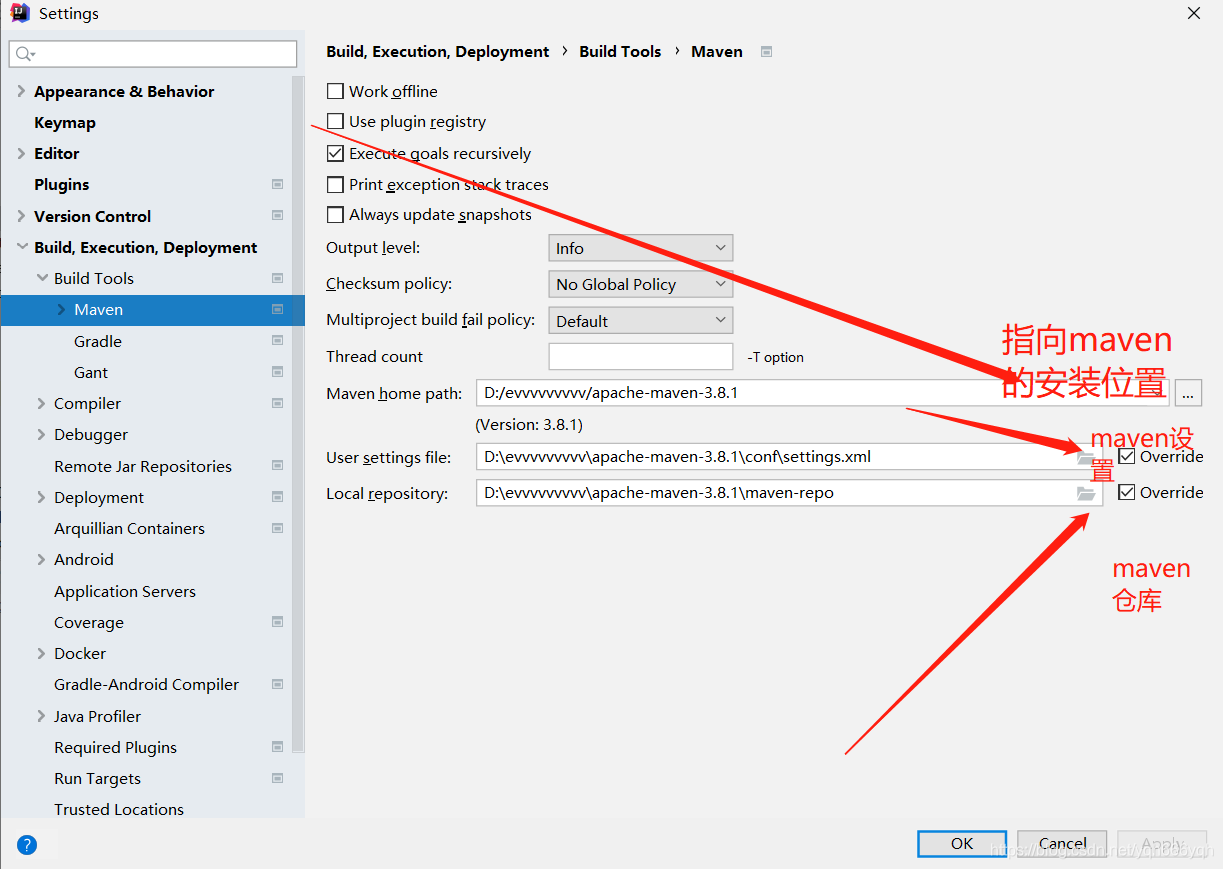
Task: Click project-level icon beside Compiler
Action: [277, 403]
